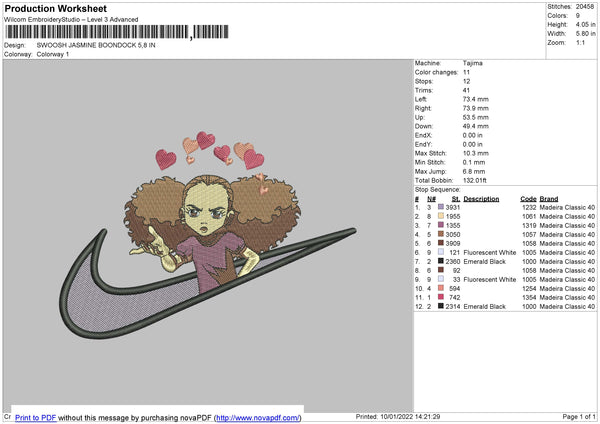Click the dark brown swatch for stop 5 (3909)
600x424 pixels.
(x=441, y=243)
